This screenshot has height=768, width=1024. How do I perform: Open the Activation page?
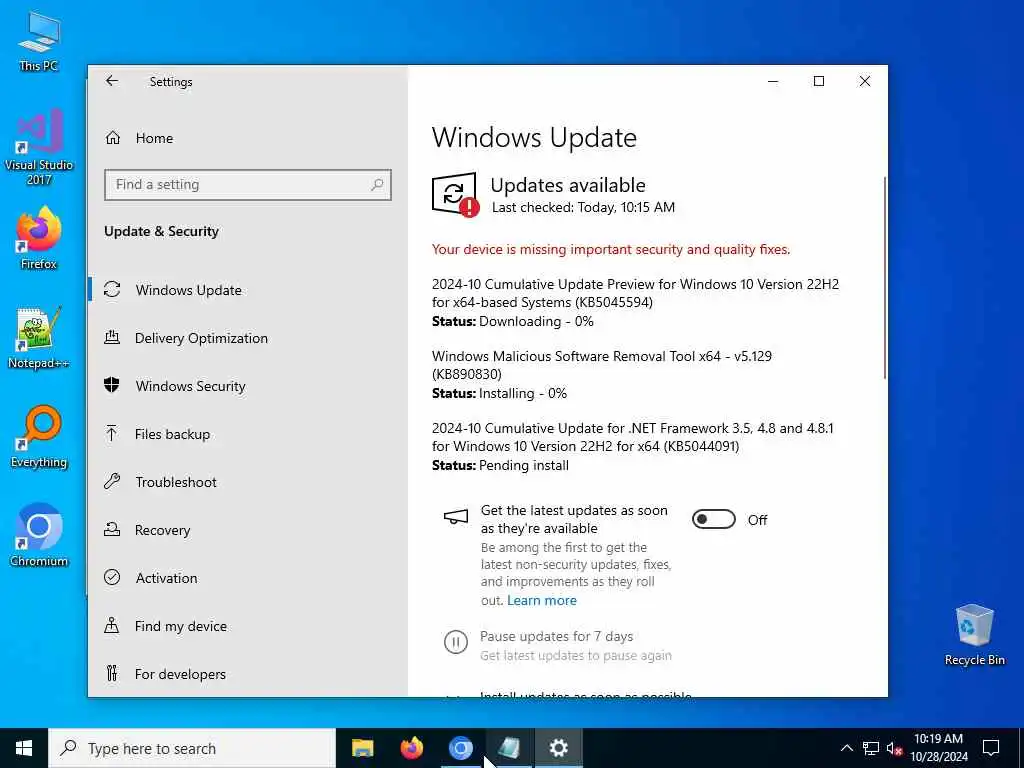[x=248, y=578]
